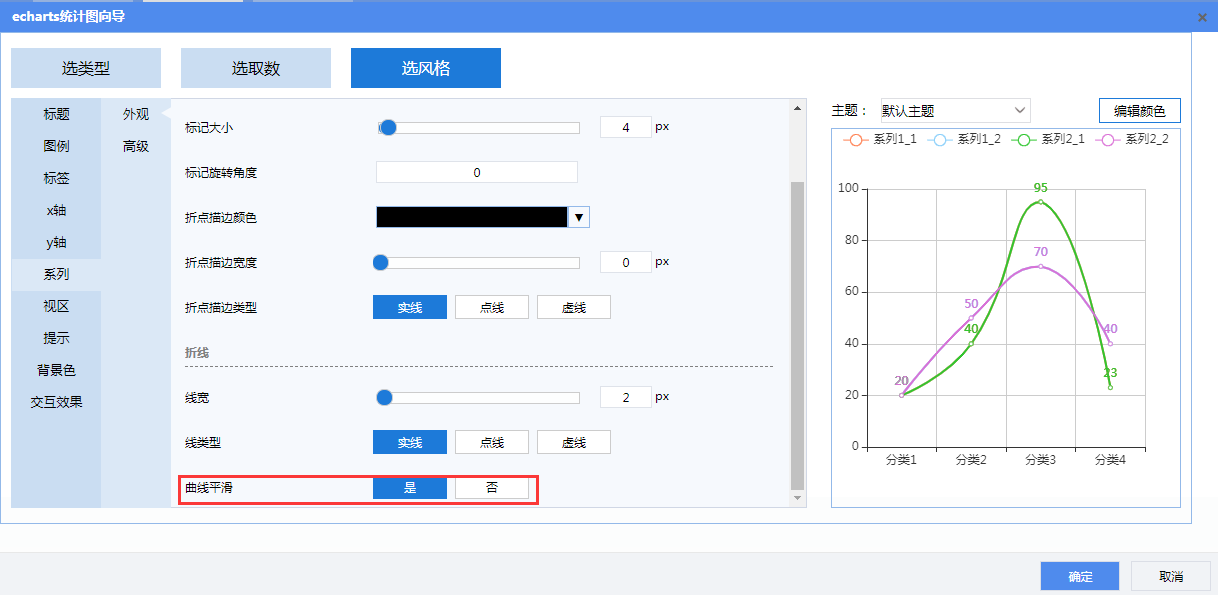Click the 标记旋转角度 input field

click(476, 172)
